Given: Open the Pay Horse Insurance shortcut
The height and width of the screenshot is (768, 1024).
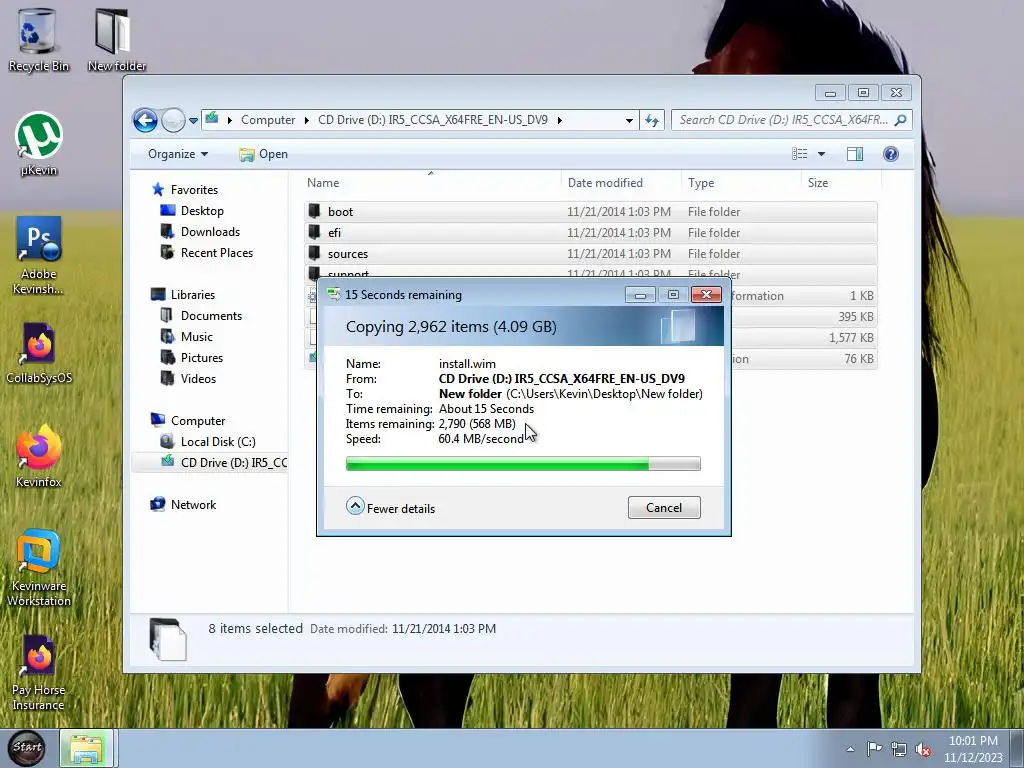Looking at the screenshot, I should click(39, 673).
